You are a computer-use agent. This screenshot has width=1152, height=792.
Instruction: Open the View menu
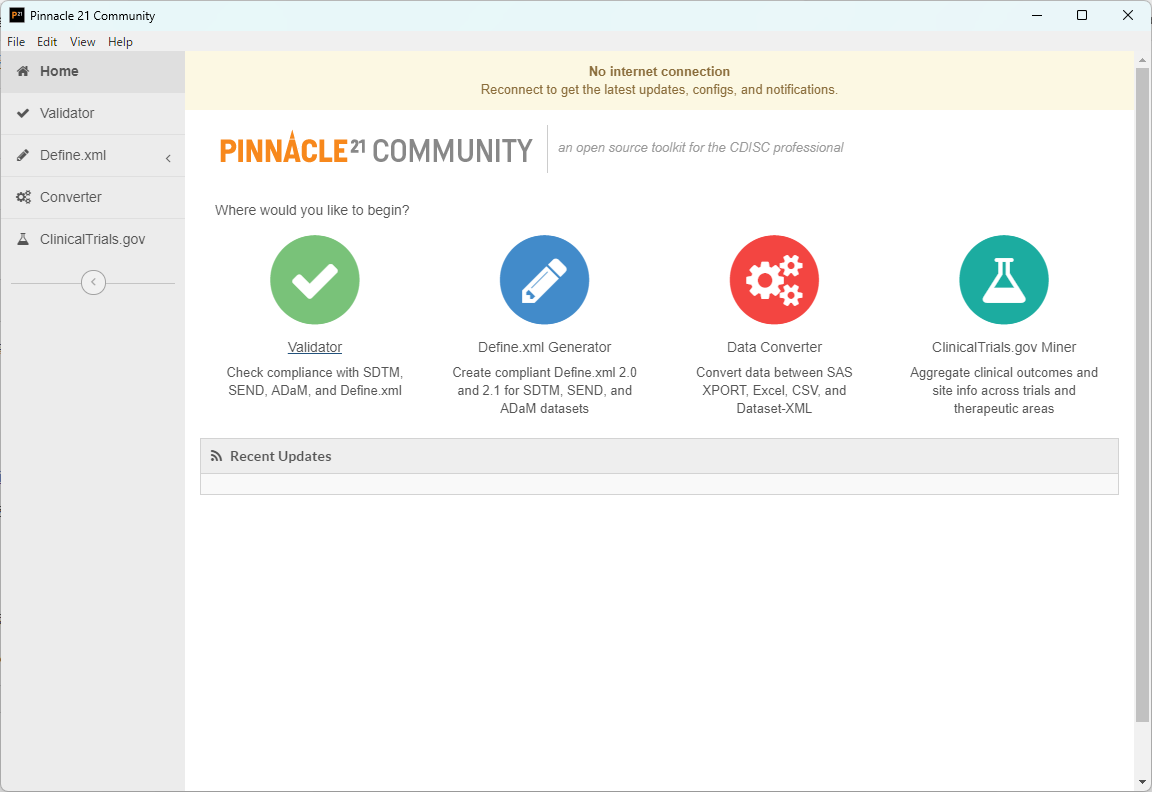(x=82, y=42)
